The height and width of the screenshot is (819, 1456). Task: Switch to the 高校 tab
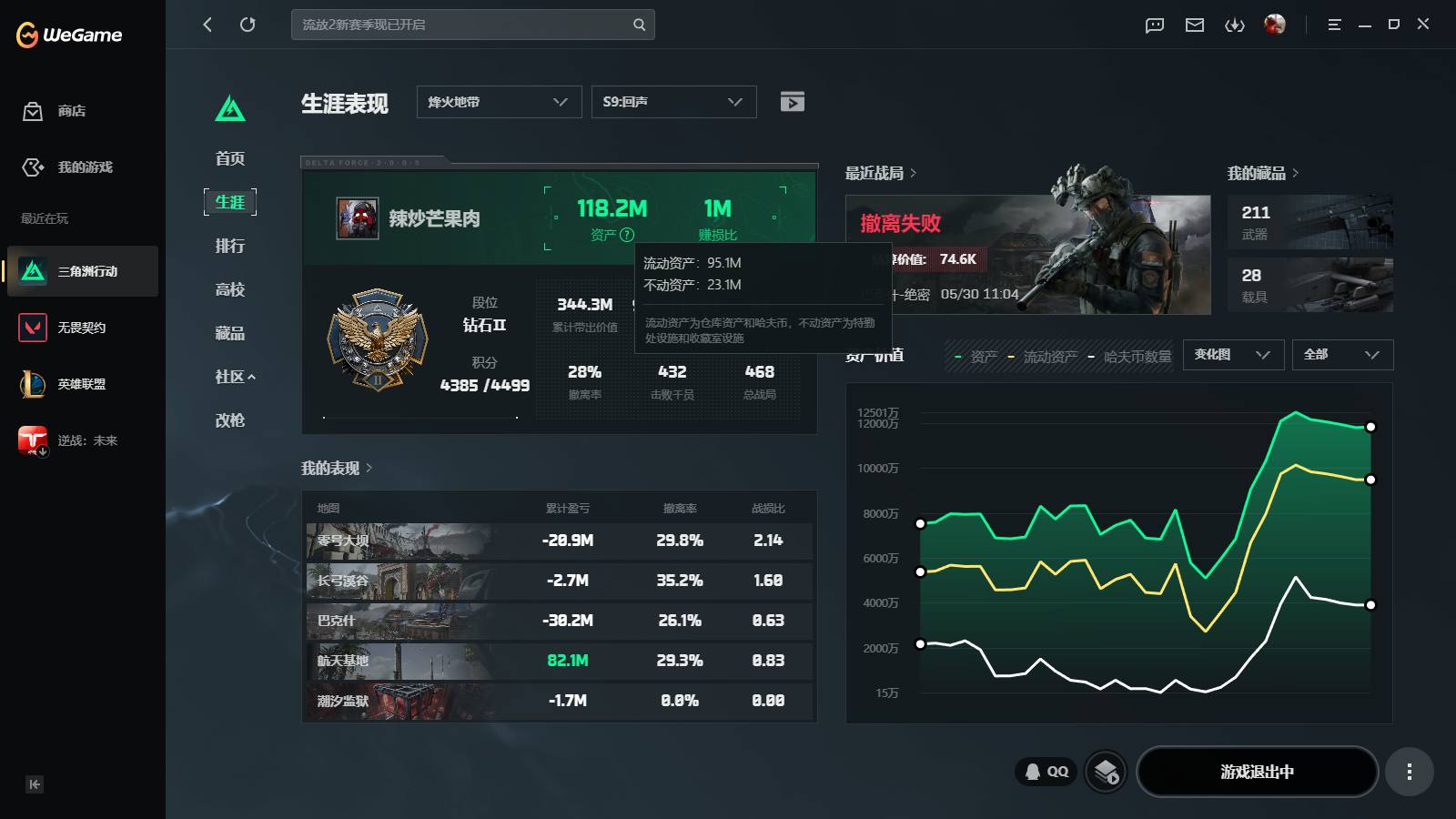230,289
